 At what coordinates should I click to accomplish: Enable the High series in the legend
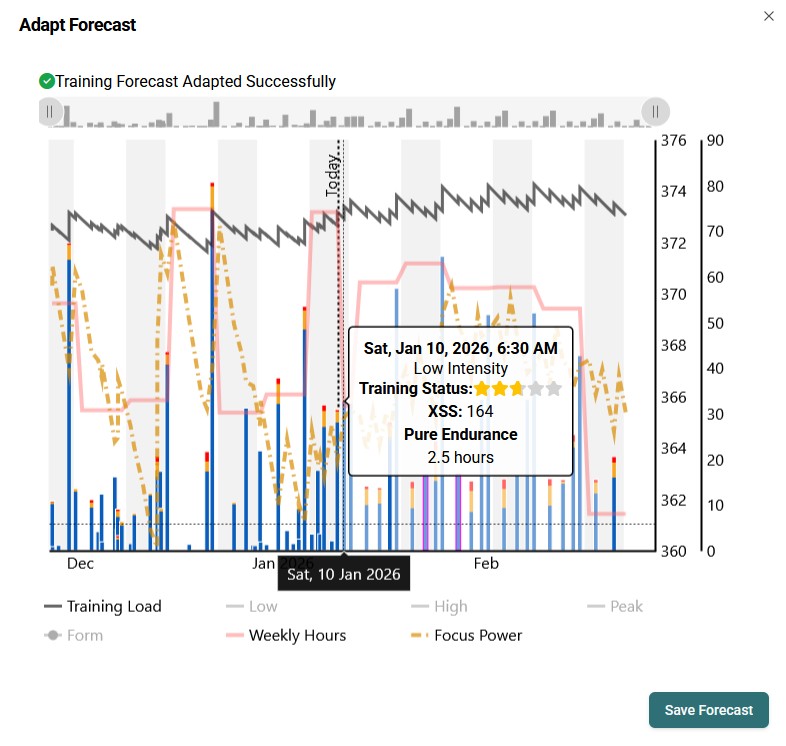tap(439, 606)
